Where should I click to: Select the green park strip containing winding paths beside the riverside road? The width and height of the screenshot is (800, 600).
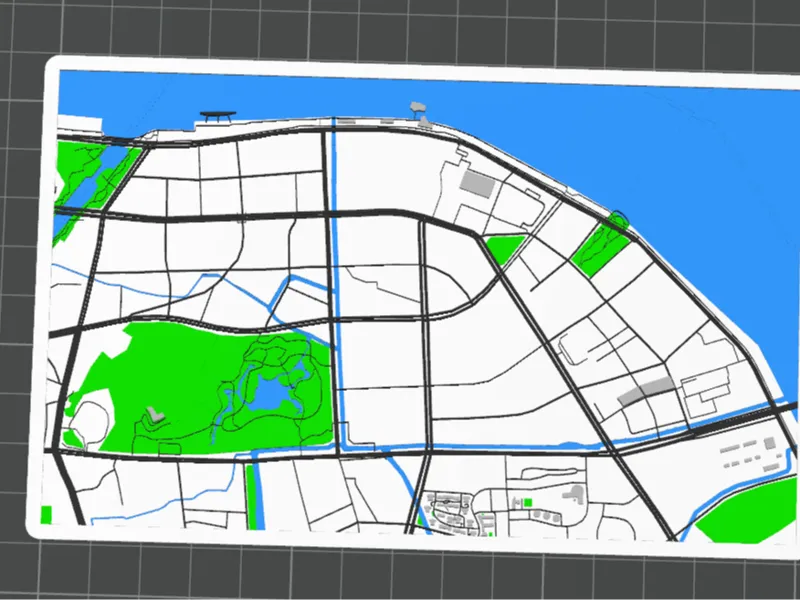click(601, 246)
